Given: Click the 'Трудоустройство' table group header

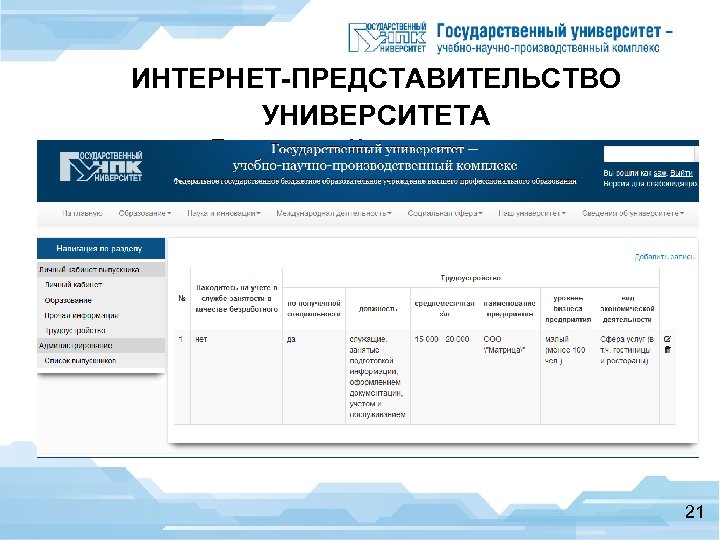Looking at the screenshot, I should 471,278.
